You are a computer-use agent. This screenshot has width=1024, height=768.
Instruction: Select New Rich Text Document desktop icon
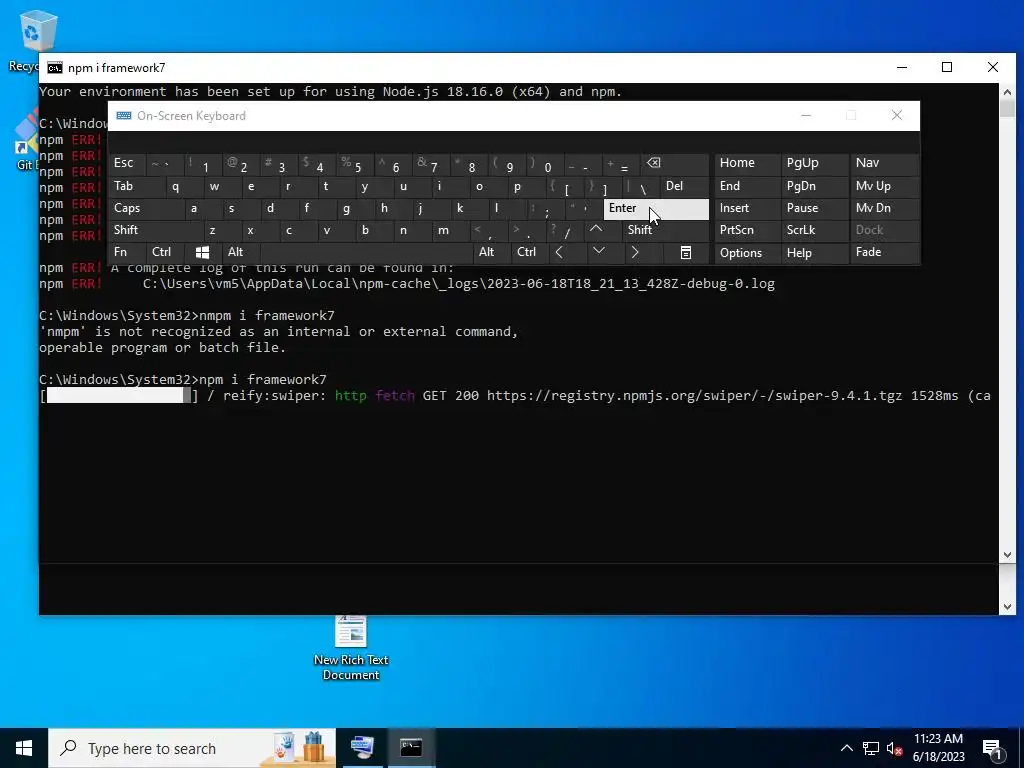coord(351,648)
